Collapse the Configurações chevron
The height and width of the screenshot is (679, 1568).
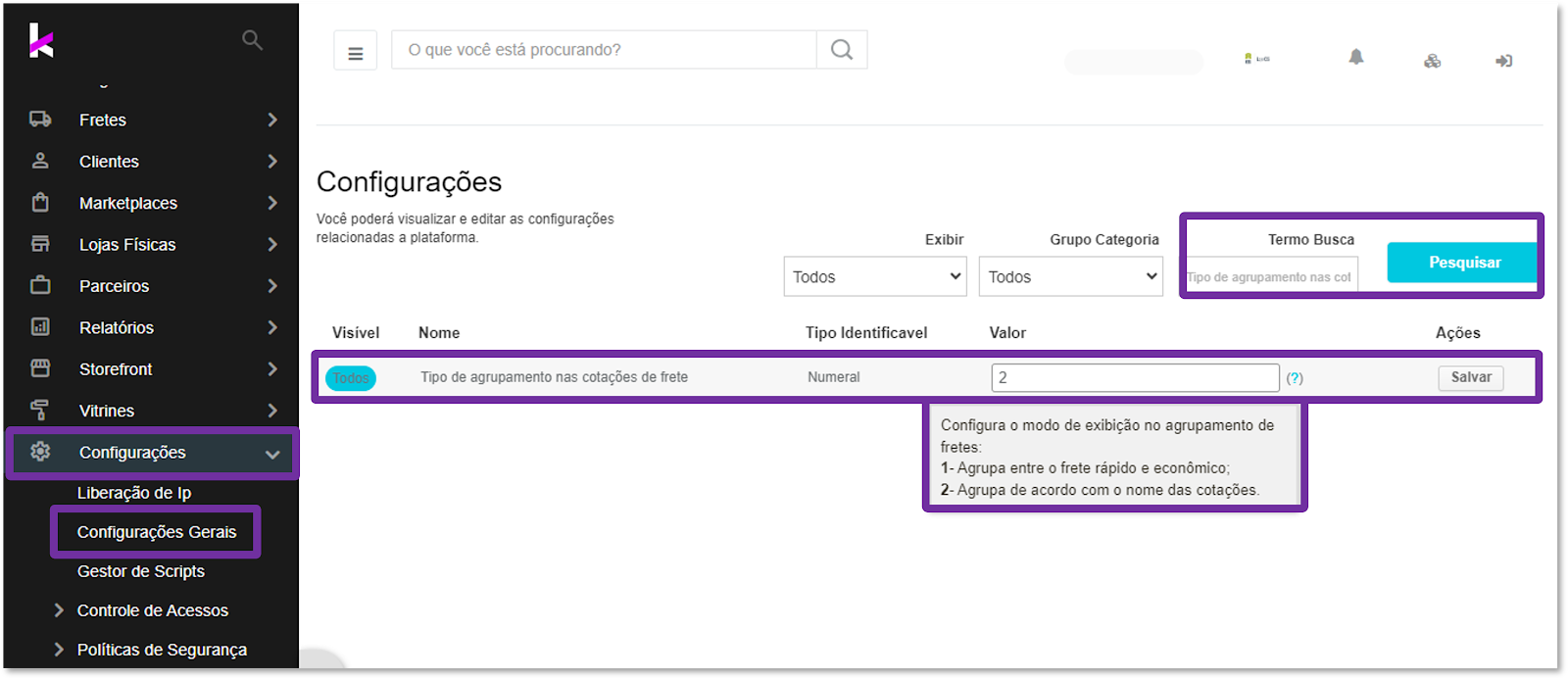272,454
